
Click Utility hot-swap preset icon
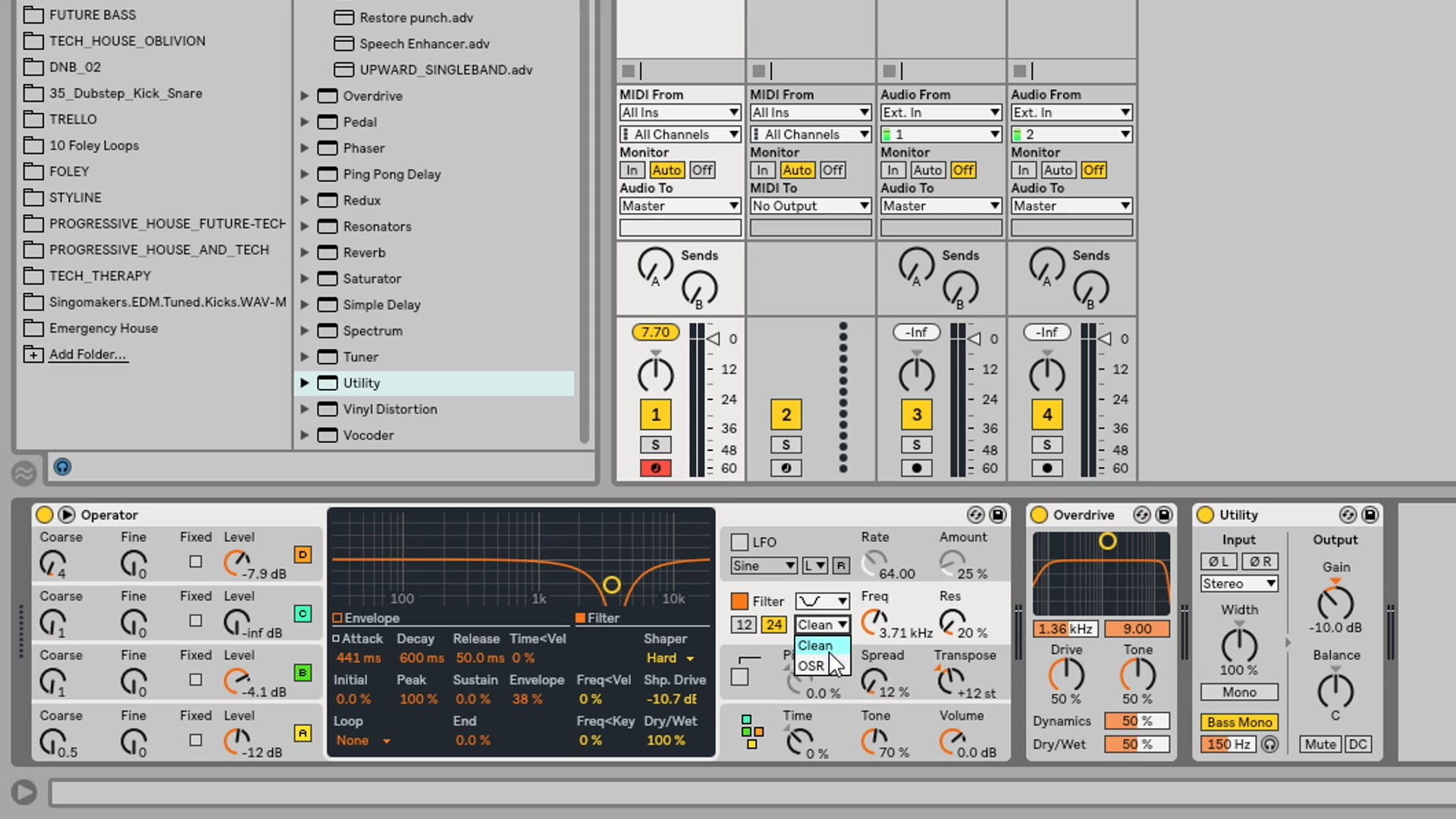pos(1348,515)
